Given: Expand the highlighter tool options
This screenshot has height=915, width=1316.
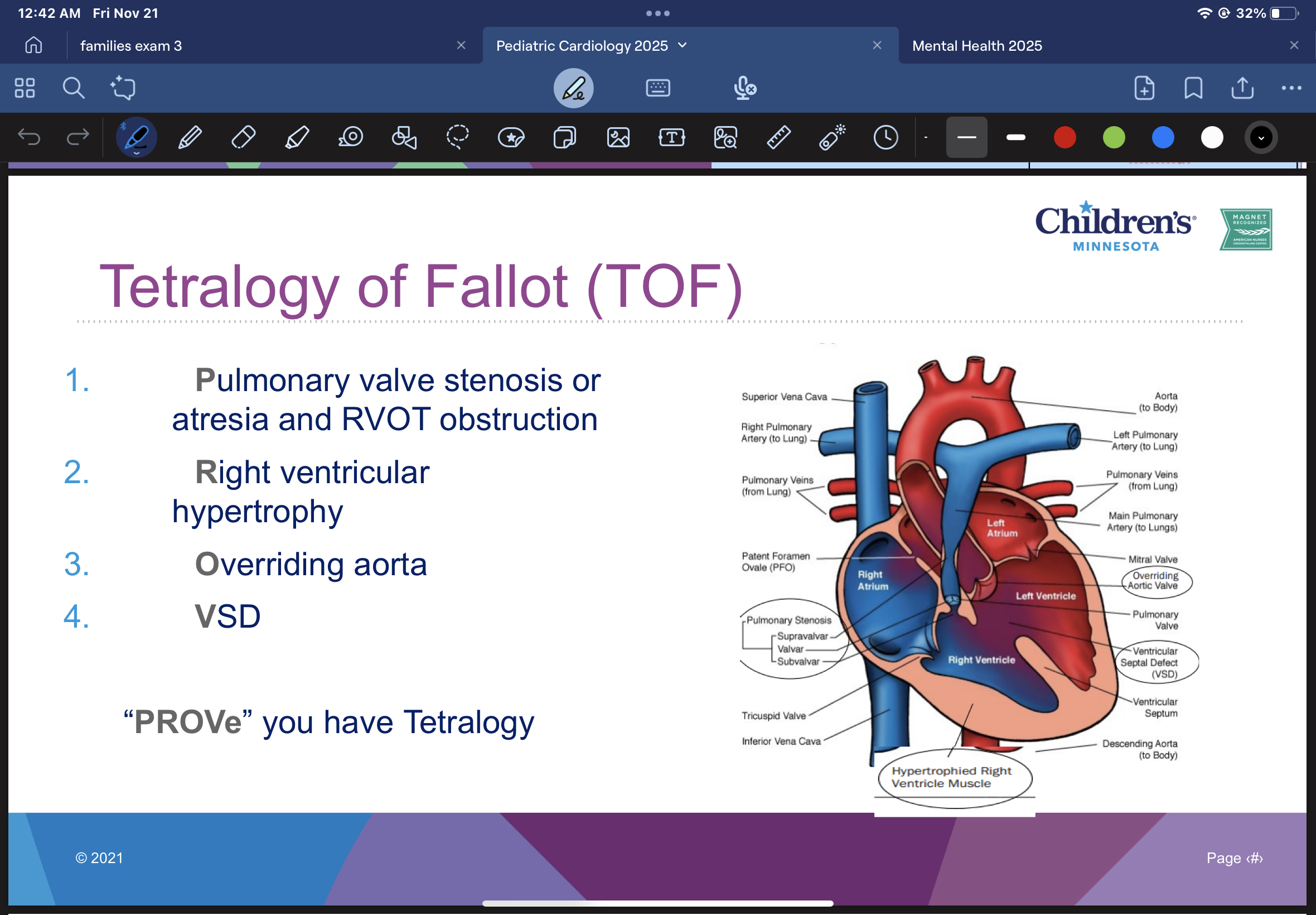Looking at the screenshot, I should pos(297,137).
